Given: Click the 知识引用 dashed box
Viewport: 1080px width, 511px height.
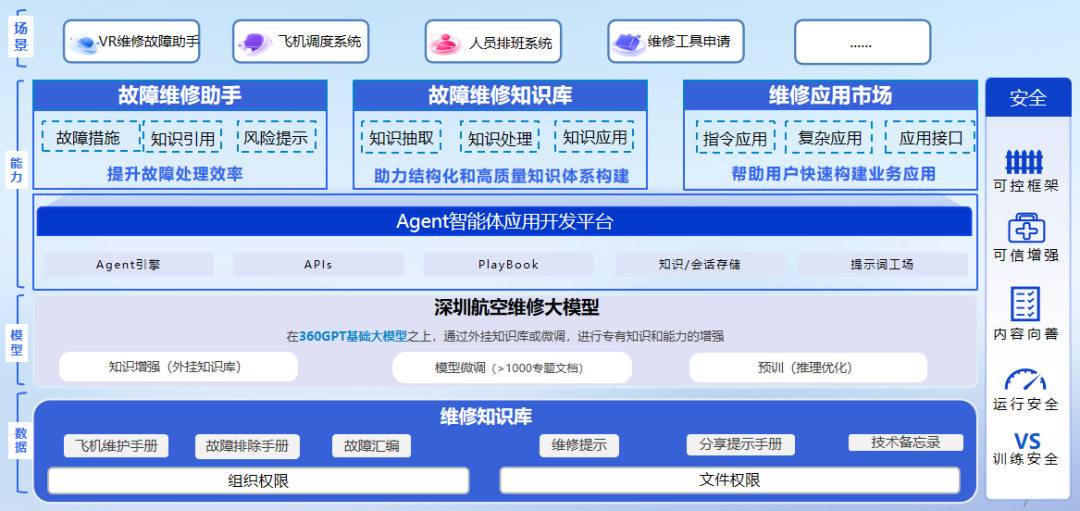Looking at the screenshot, I should tap(183, 137).
